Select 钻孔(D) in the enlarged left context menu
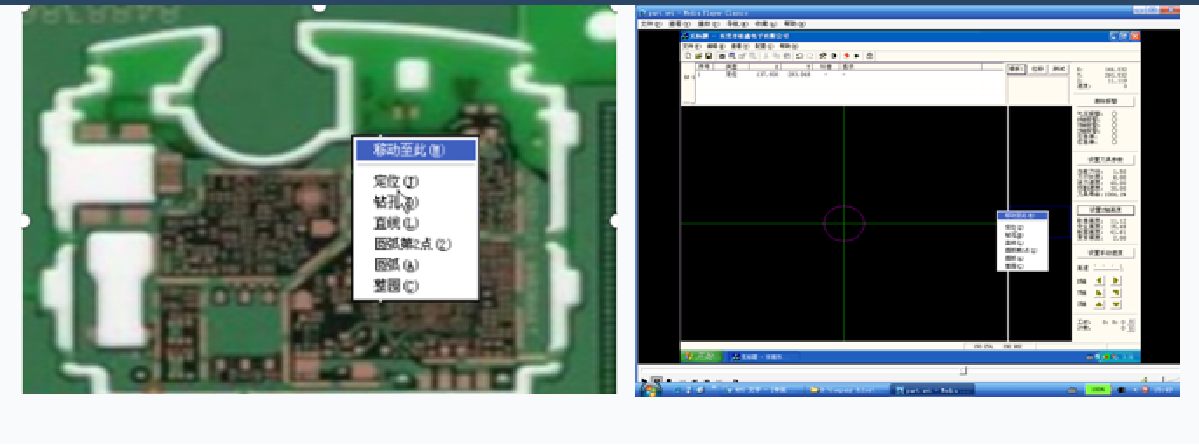This screenshot has width=1199, height=445. click(396, 203)
